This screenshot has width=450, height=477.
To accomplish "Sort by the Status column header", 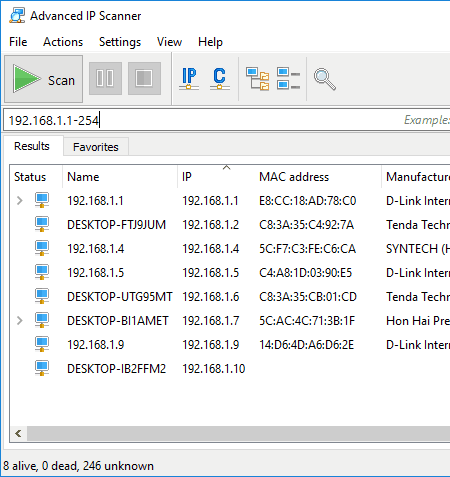I will [x=36, y=177].
